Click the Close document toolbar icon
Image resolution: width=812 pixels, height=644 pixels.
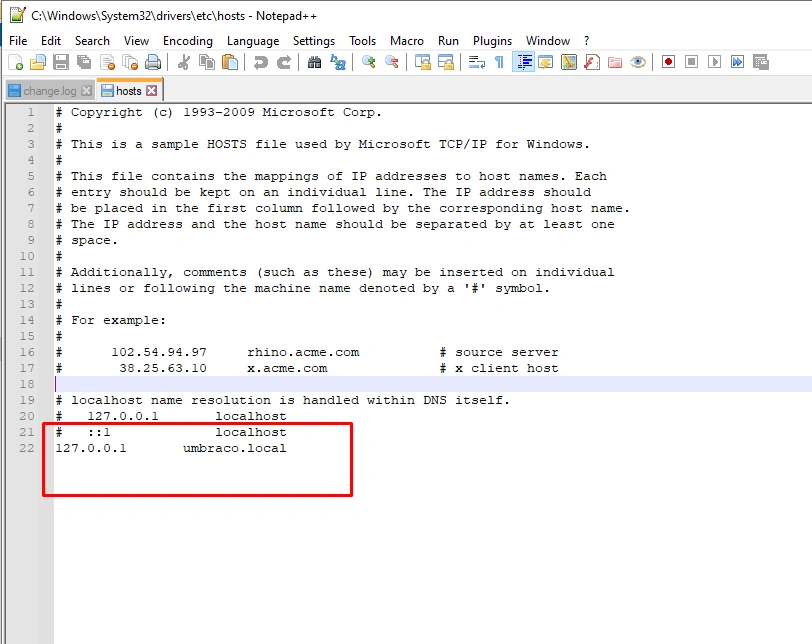[x=107, y=62]
